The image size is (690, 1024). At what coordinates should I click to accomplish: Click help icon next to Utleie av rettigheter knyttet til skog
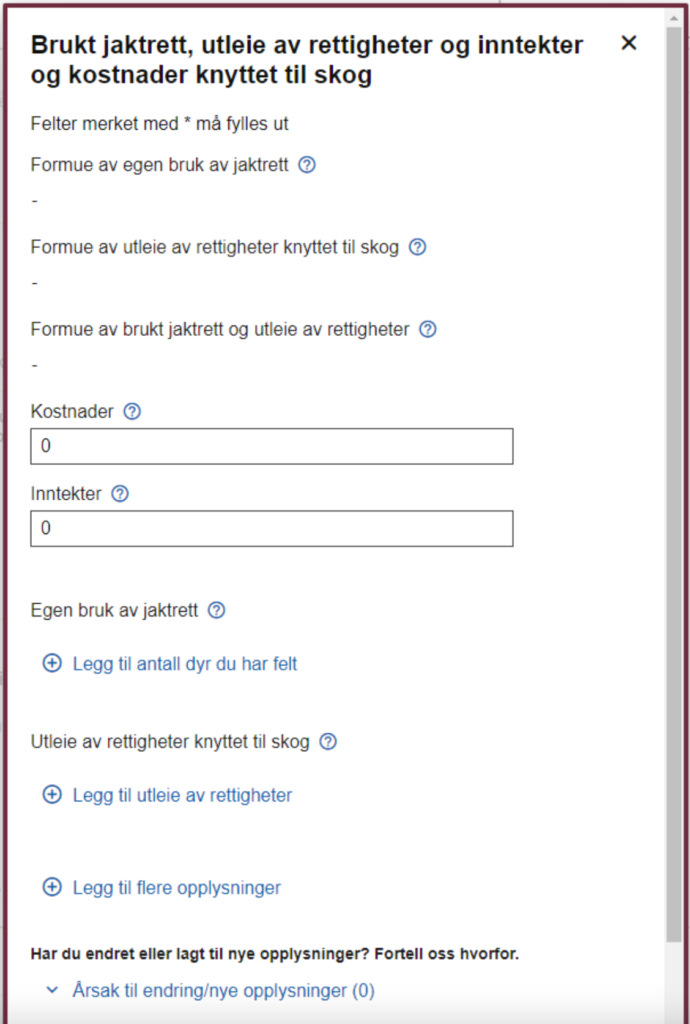pyautogui.click(x=328, y=742)
